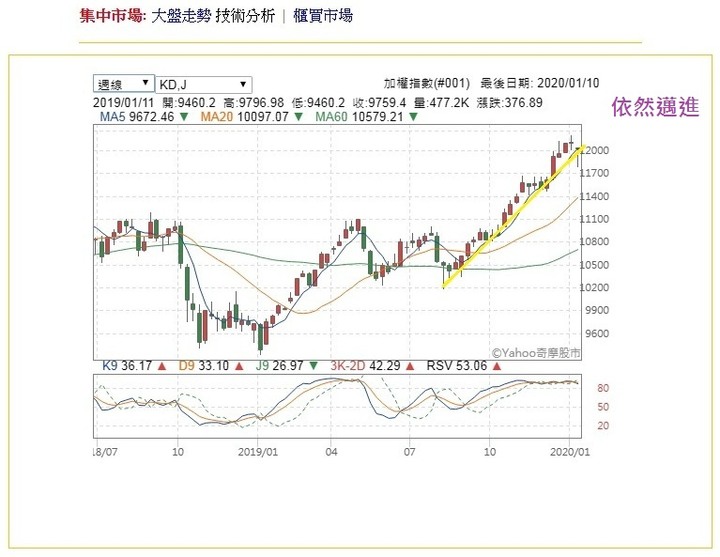Click the J9 down arrow indicator

coord(314,366)
